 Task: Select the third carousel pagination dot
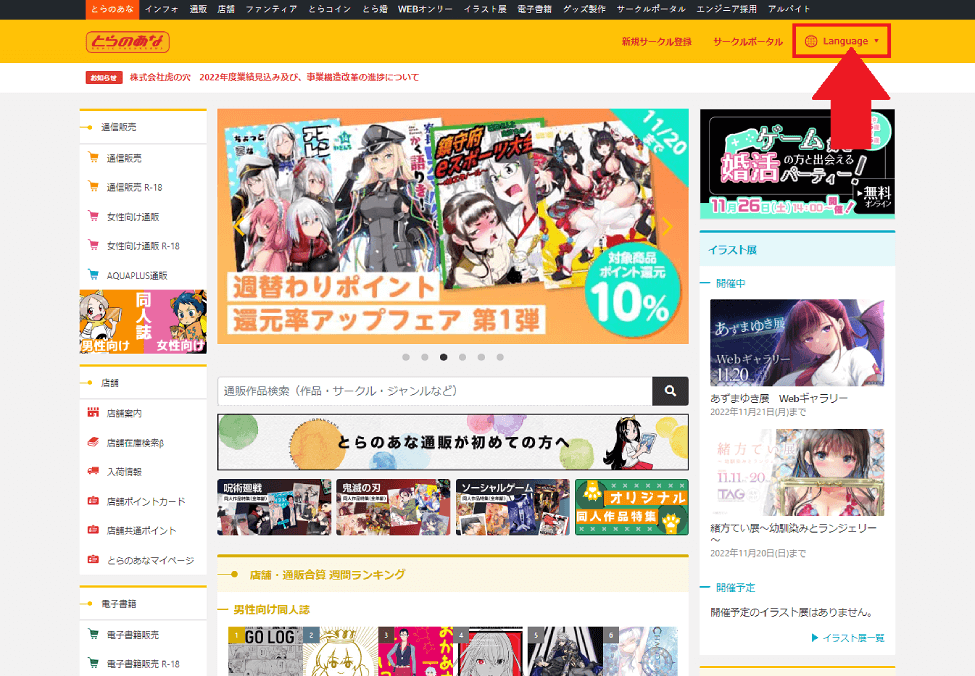point(443,357)
